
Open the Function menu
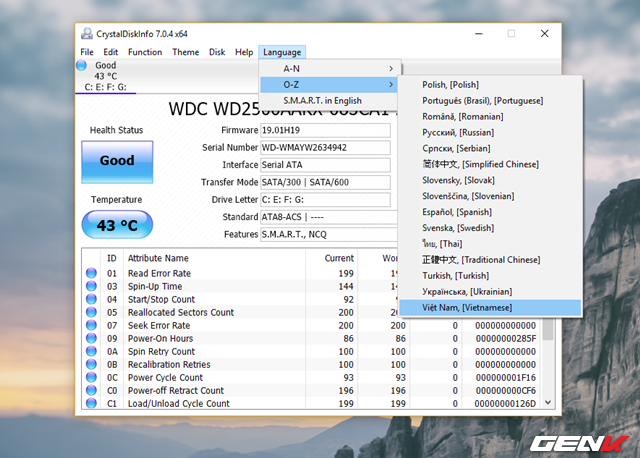(x=145, y=52)
